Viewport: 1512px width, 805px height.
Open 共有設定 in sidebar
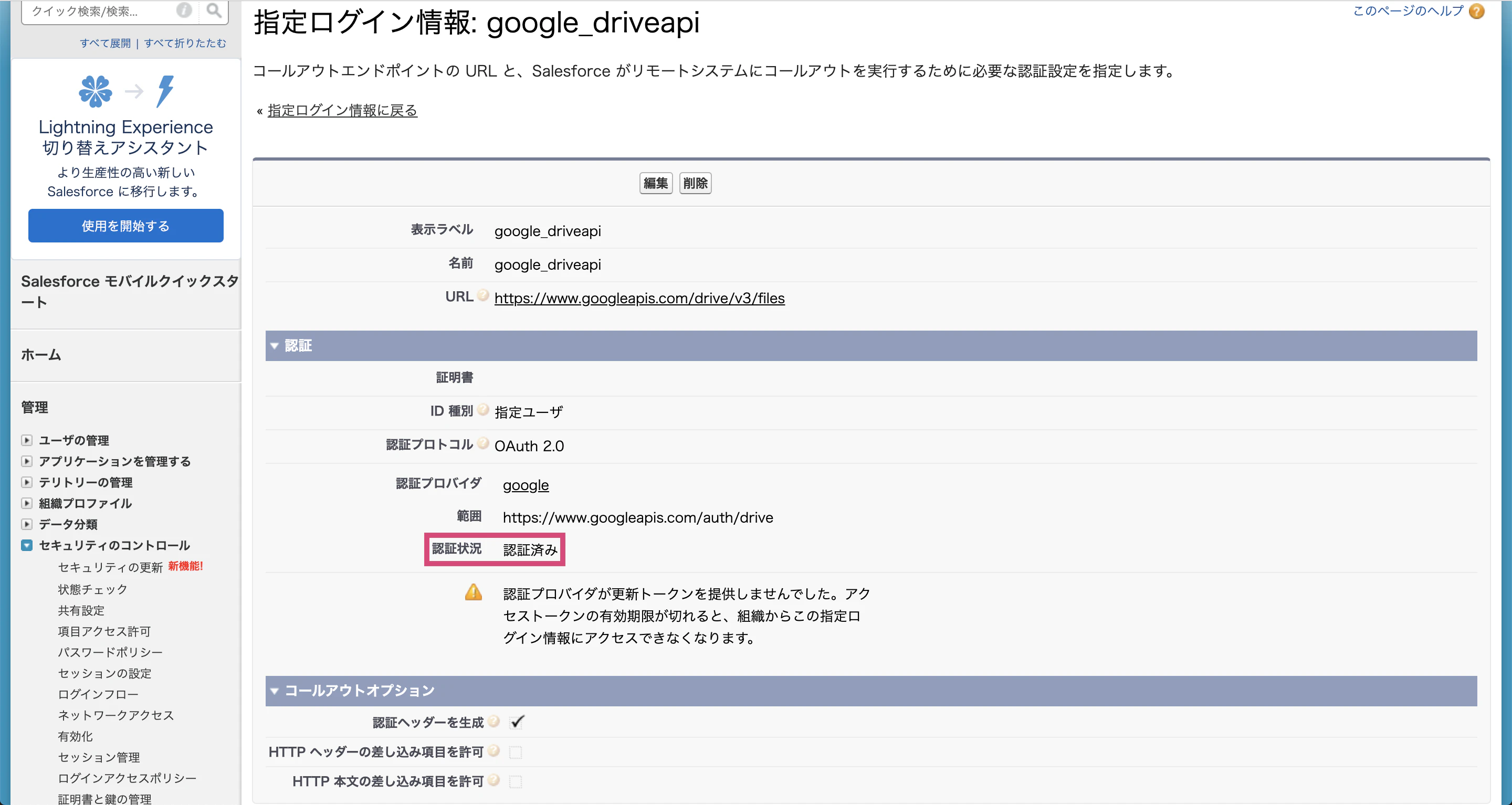click(x=81, y=610)
